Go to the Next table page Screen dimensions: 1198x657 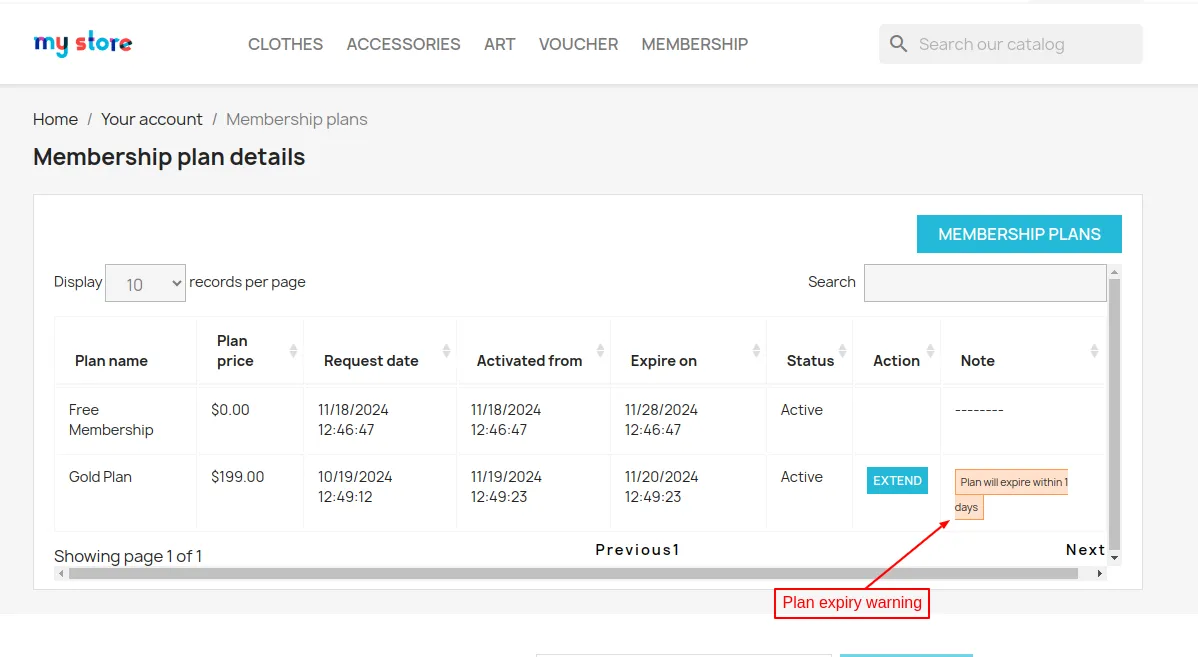pyautogui.click(x=1084, y=550)
